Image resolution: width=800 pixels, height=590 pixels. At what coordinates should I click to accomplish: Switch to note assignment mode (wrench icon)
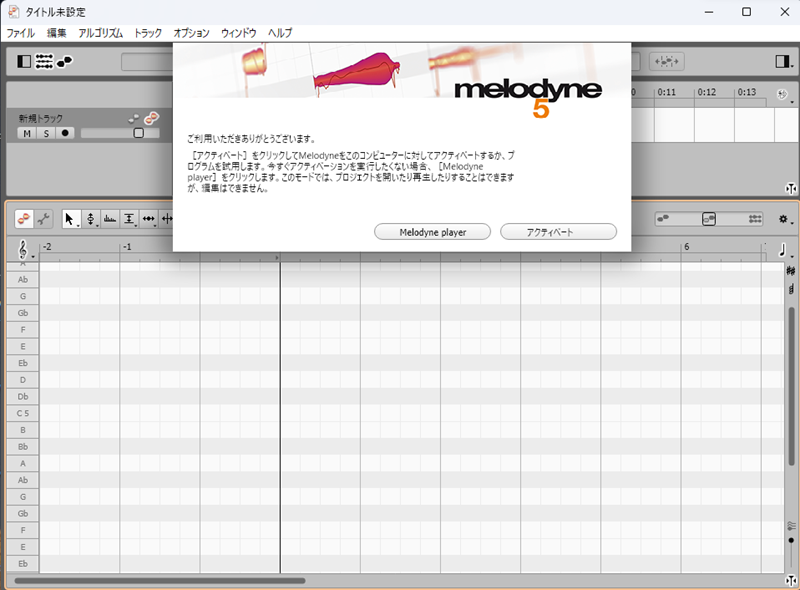tap(43, 219)
